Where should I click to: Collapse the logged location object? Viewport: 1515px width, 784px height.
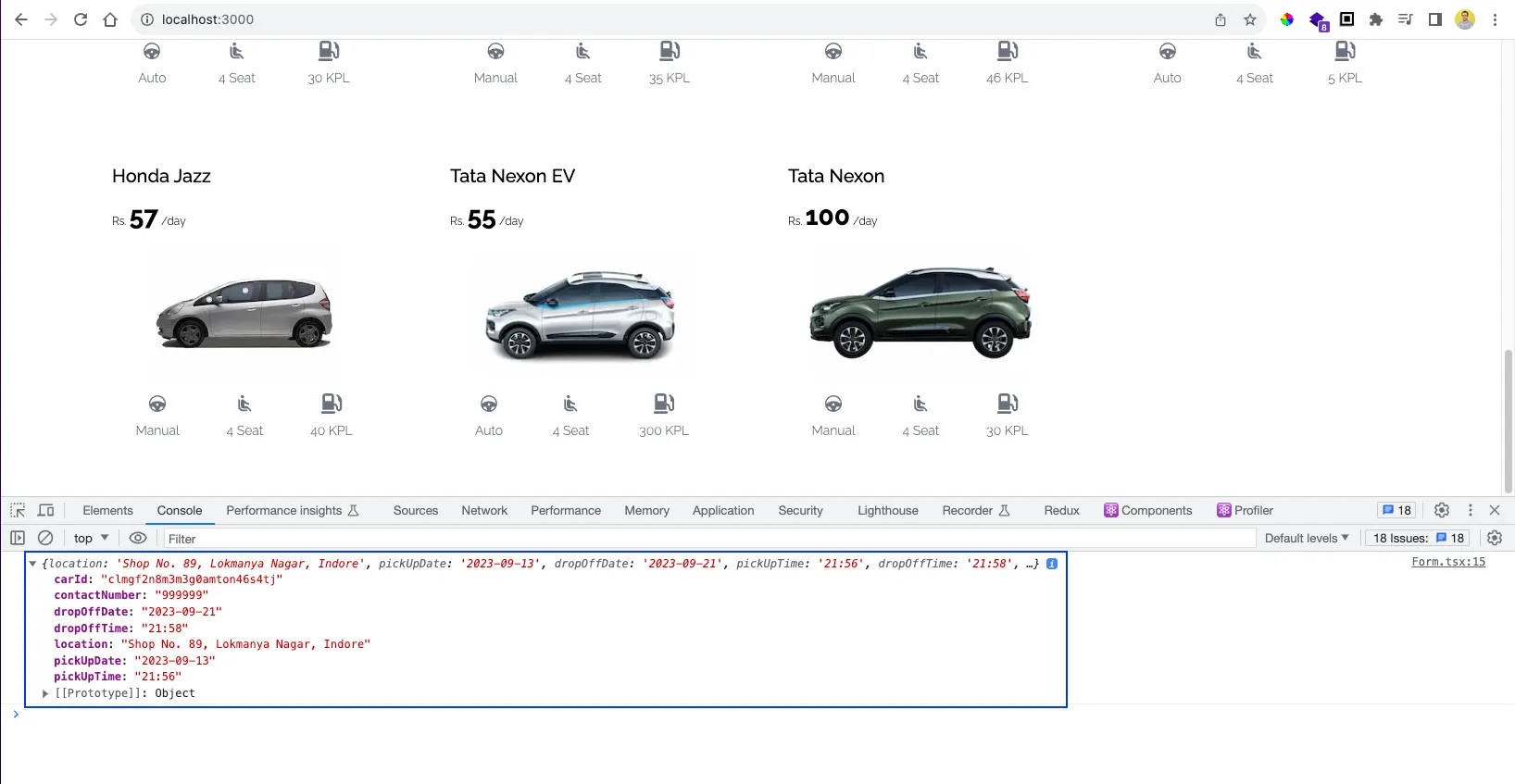pyautogui.click(x=32, y=563)
